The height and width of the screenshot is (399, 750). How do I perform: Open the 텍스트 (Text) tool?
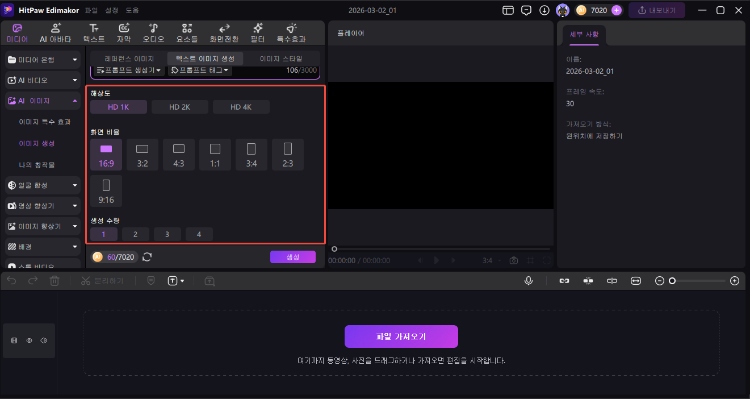pyautogui.click(x=94, y=33)
